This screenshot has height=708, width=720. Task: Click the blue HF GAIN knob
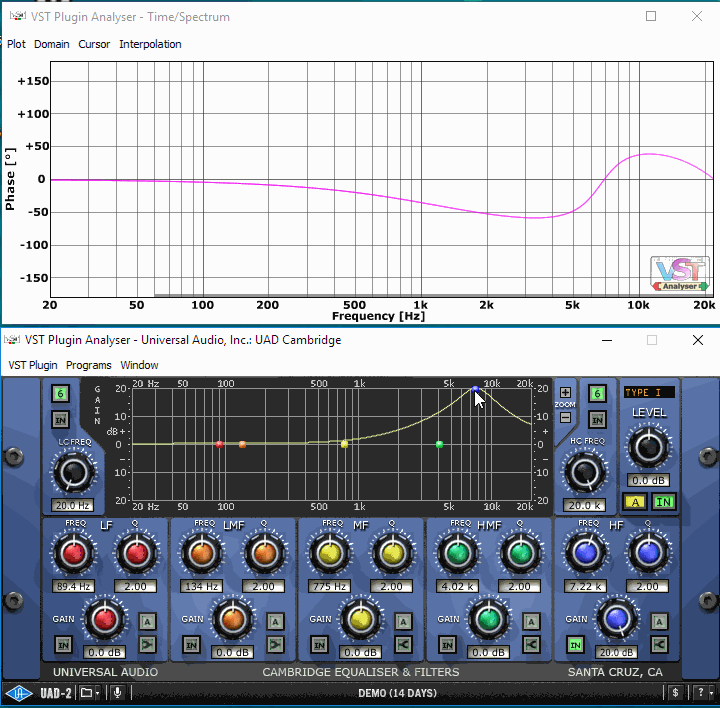click(617, 619)
